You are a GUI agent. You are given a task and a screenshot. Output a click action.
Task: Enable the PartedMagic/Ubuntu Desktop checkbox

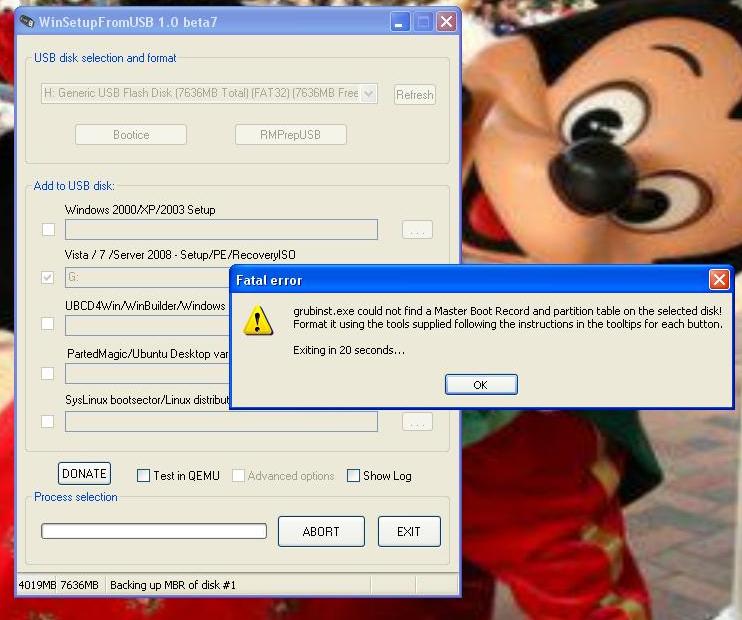tap(47, 373)
